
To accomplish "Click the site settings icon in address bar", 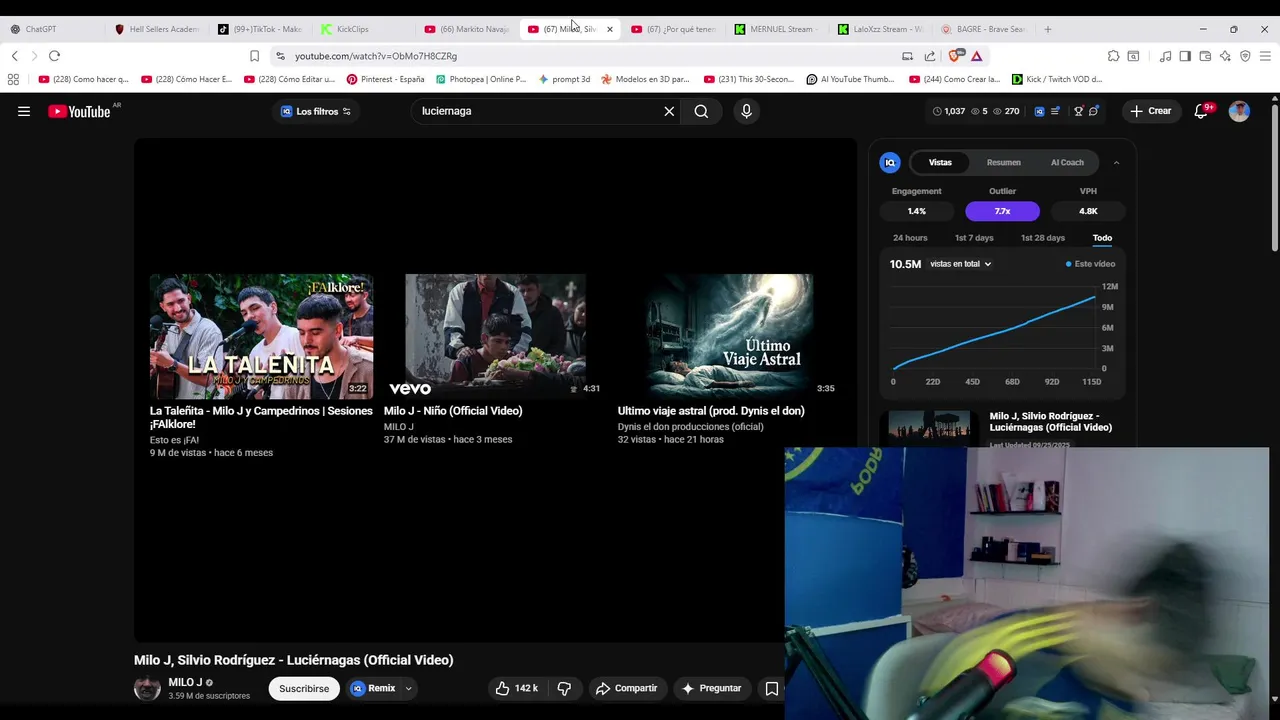I will coord(280,56).
